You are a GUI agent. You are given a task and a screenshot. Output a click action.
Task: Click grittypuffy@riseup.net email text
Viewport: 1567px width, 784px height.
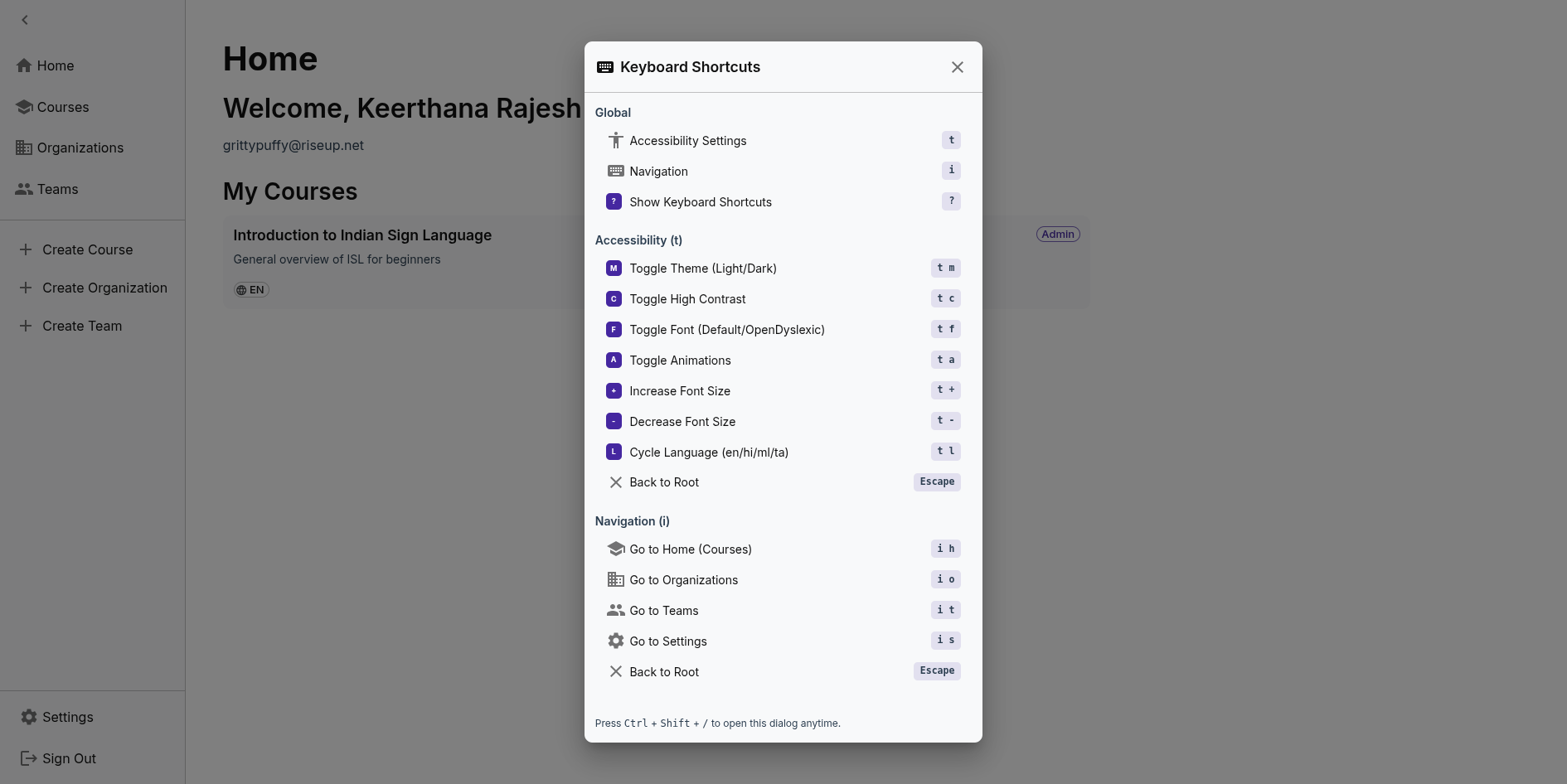294,145
